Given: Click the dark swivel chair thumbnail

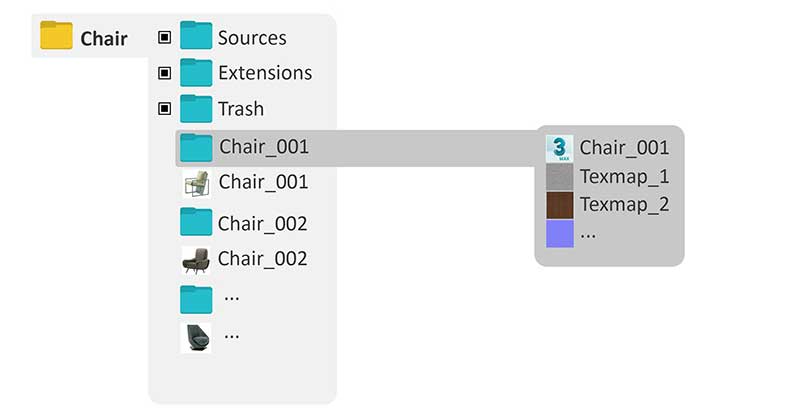Looking at the screenshot, I should coord(196,337).
